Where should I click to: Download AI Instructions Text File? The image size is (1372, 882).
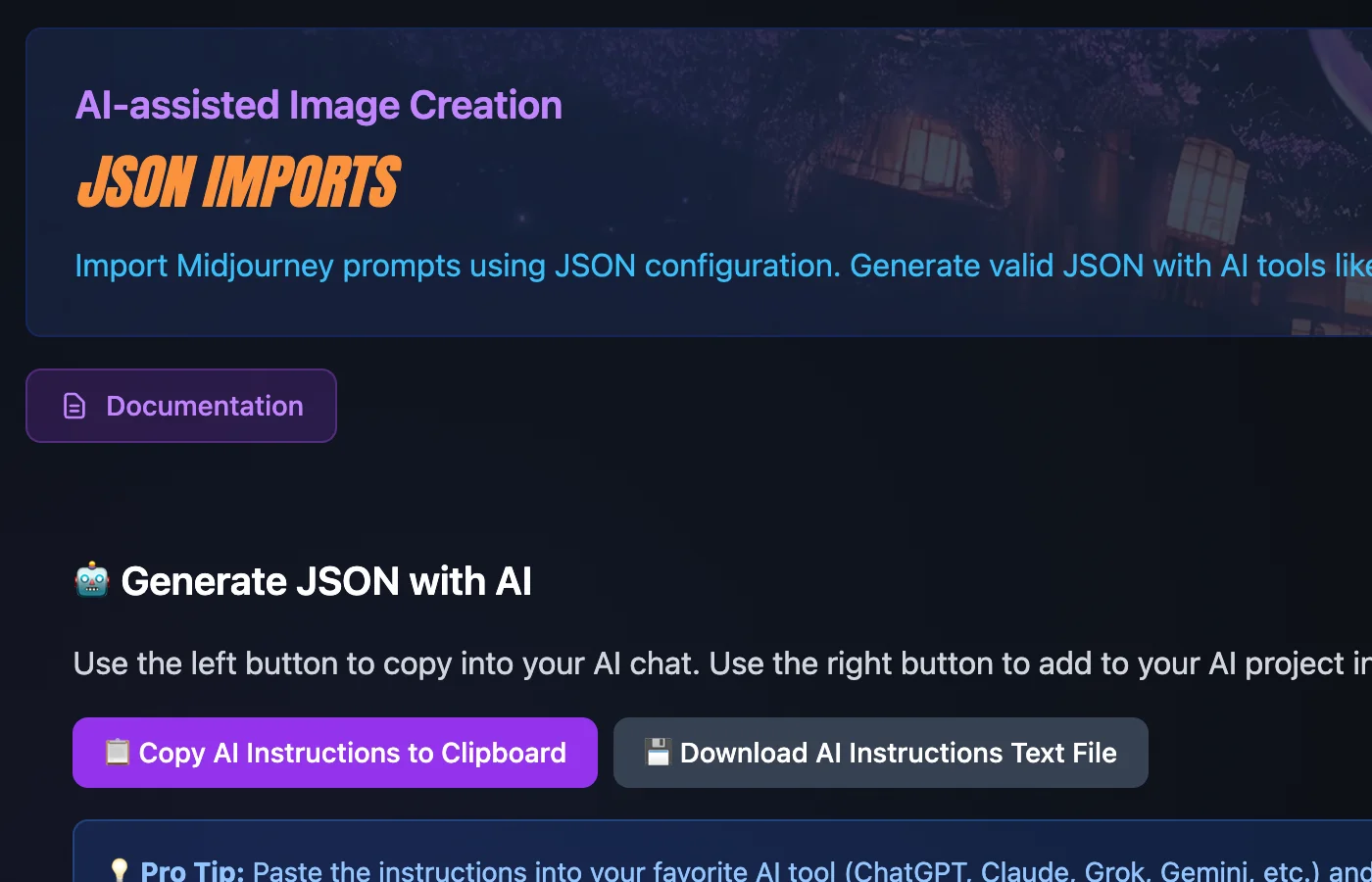[x=880, y=753]
